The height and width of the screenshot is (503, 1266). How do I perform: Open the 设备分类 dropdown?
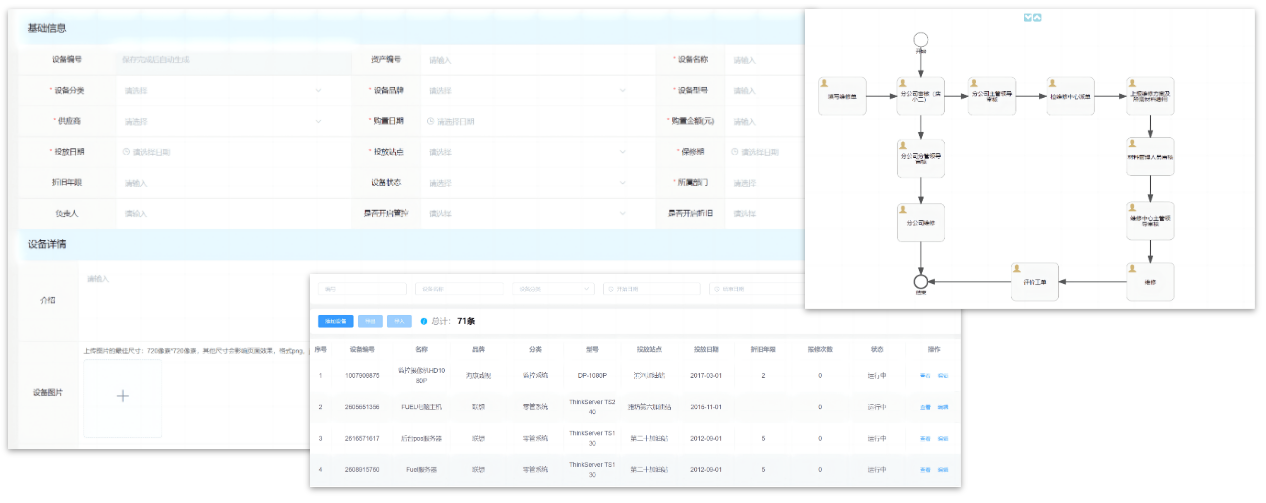click(x=222, y=91)
